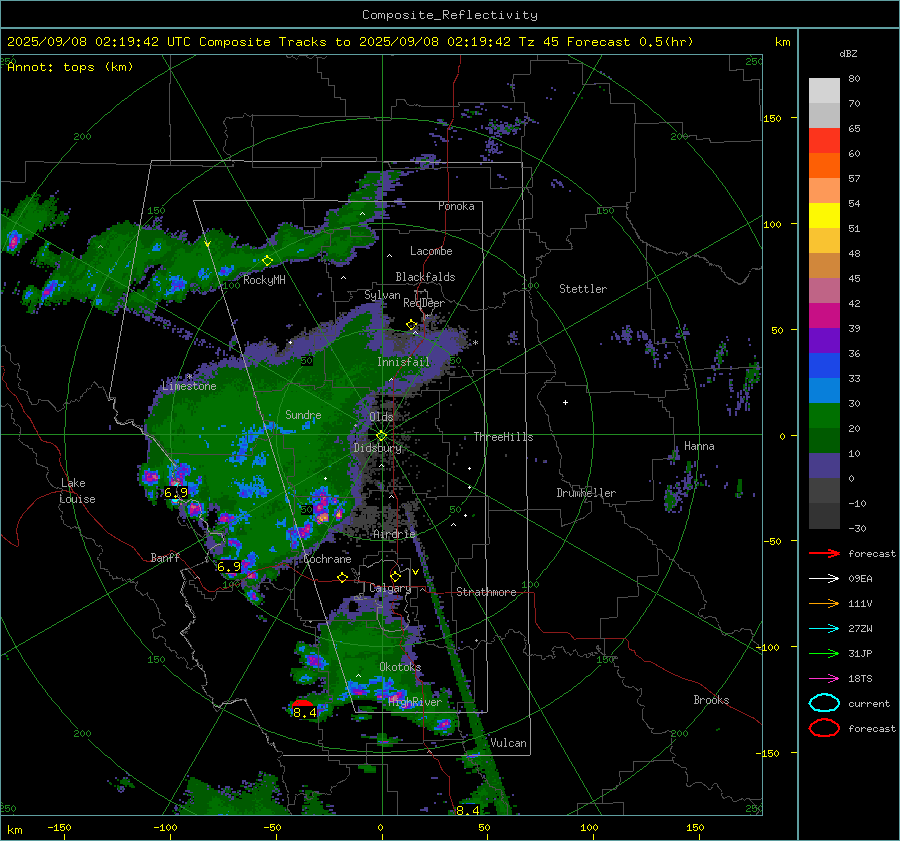Viewport: 900px width, 841px height.
Task: Click the red forecast storm cell above 8.4
Action: [x=302, y=704]
